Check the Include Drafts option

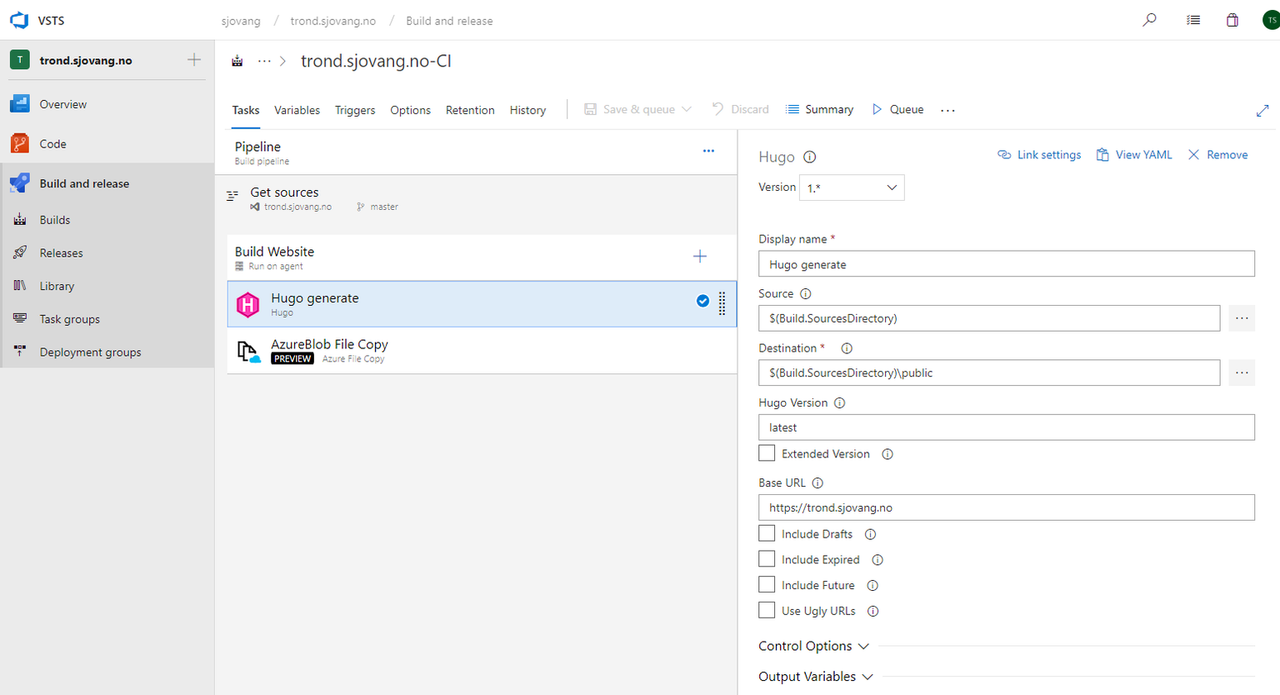tap(766, 533)
